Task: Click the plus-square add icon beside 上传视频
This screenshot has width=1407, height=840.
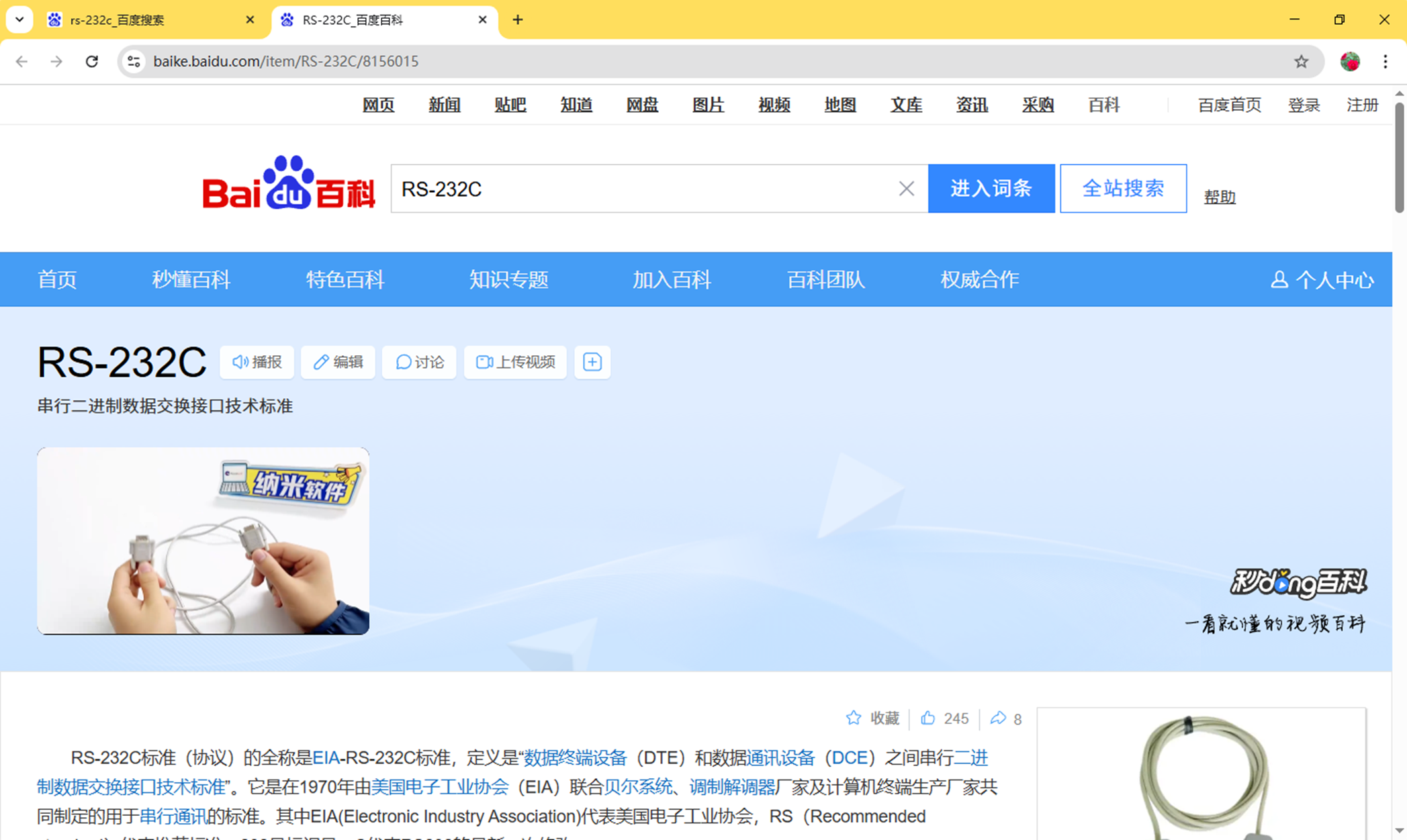Action: click(x=592, y=363)
